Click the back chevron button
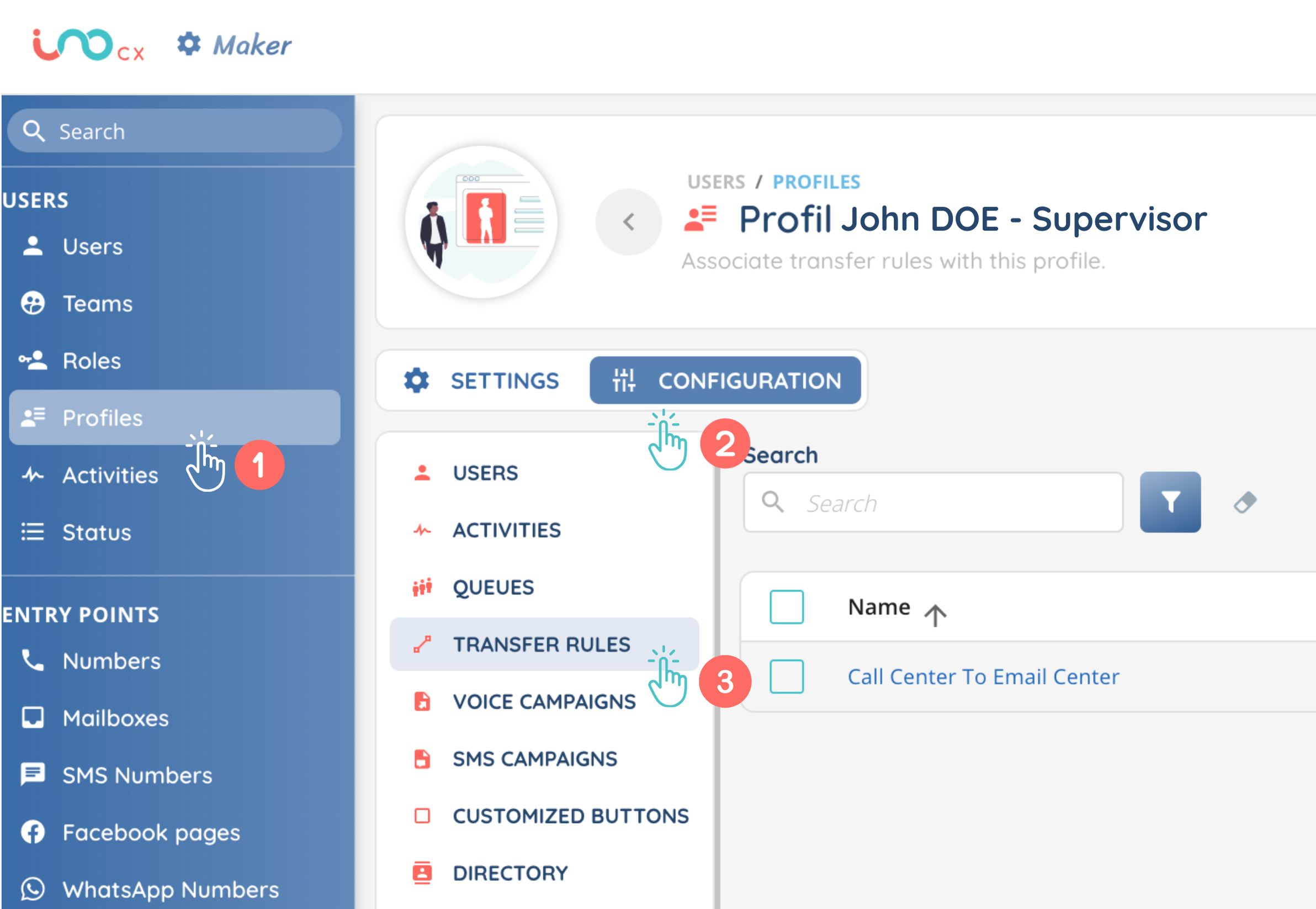 (x=628, y=221)
